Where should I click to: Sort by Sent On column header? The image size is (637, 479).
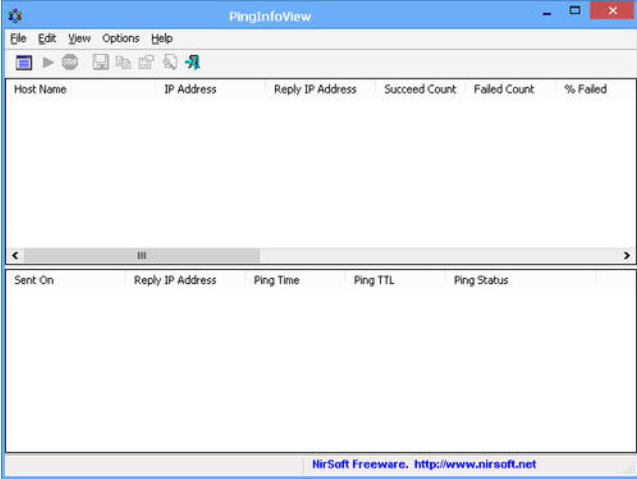coord(65,280)
